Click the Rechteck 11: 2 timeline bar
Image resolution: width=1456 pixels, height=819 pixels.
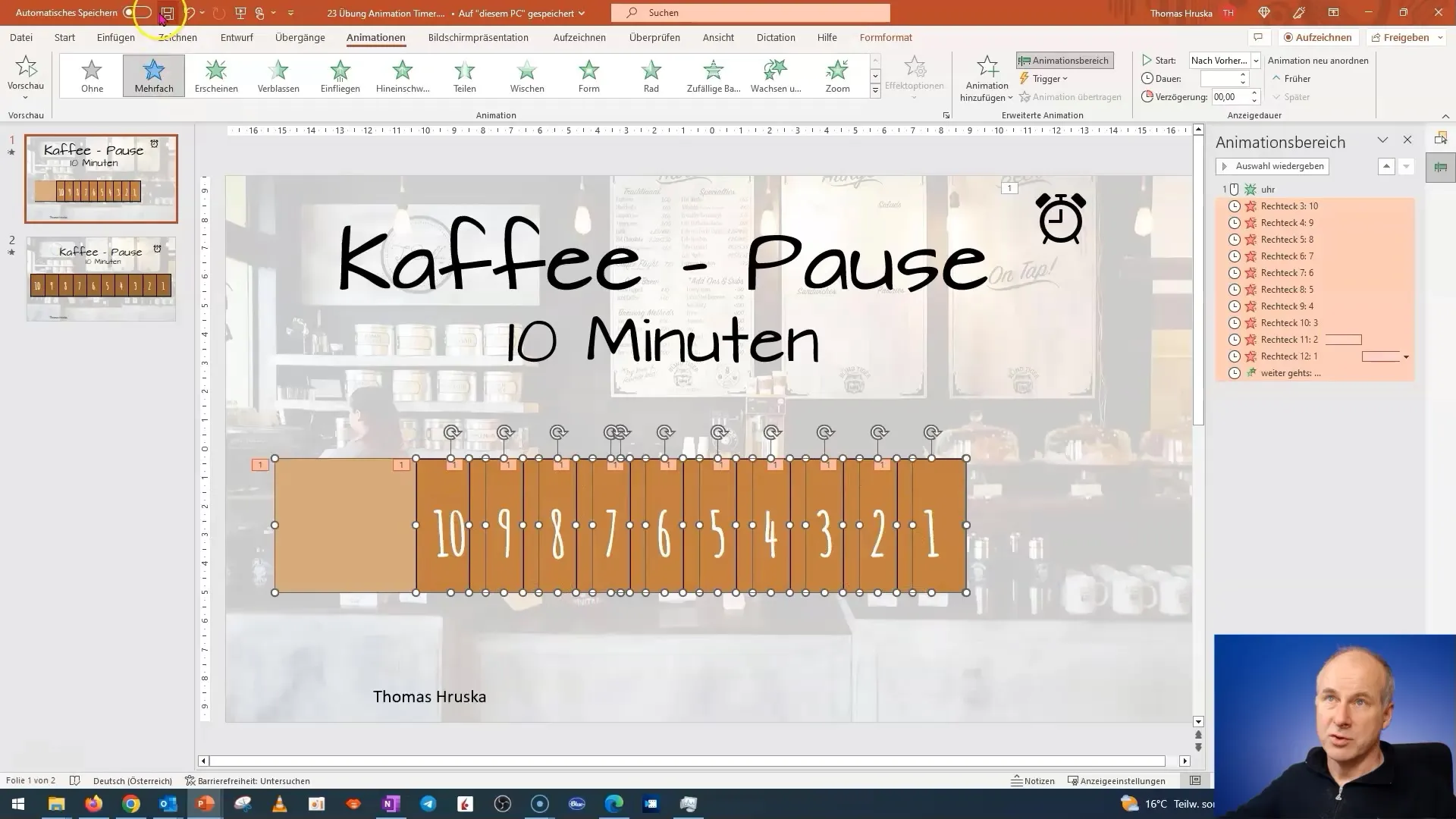(1343, 340)
